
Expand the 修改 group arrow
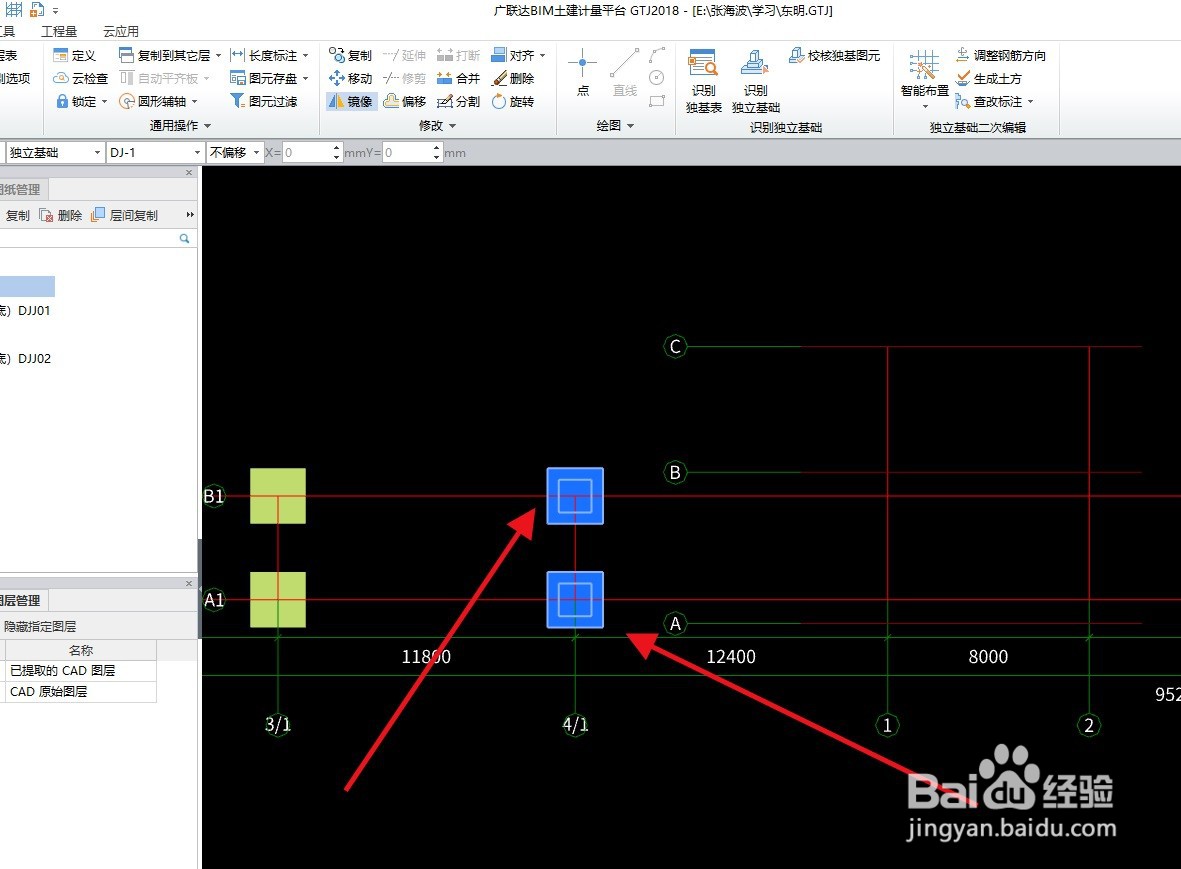pyautogui.click(x=453, y=126)
